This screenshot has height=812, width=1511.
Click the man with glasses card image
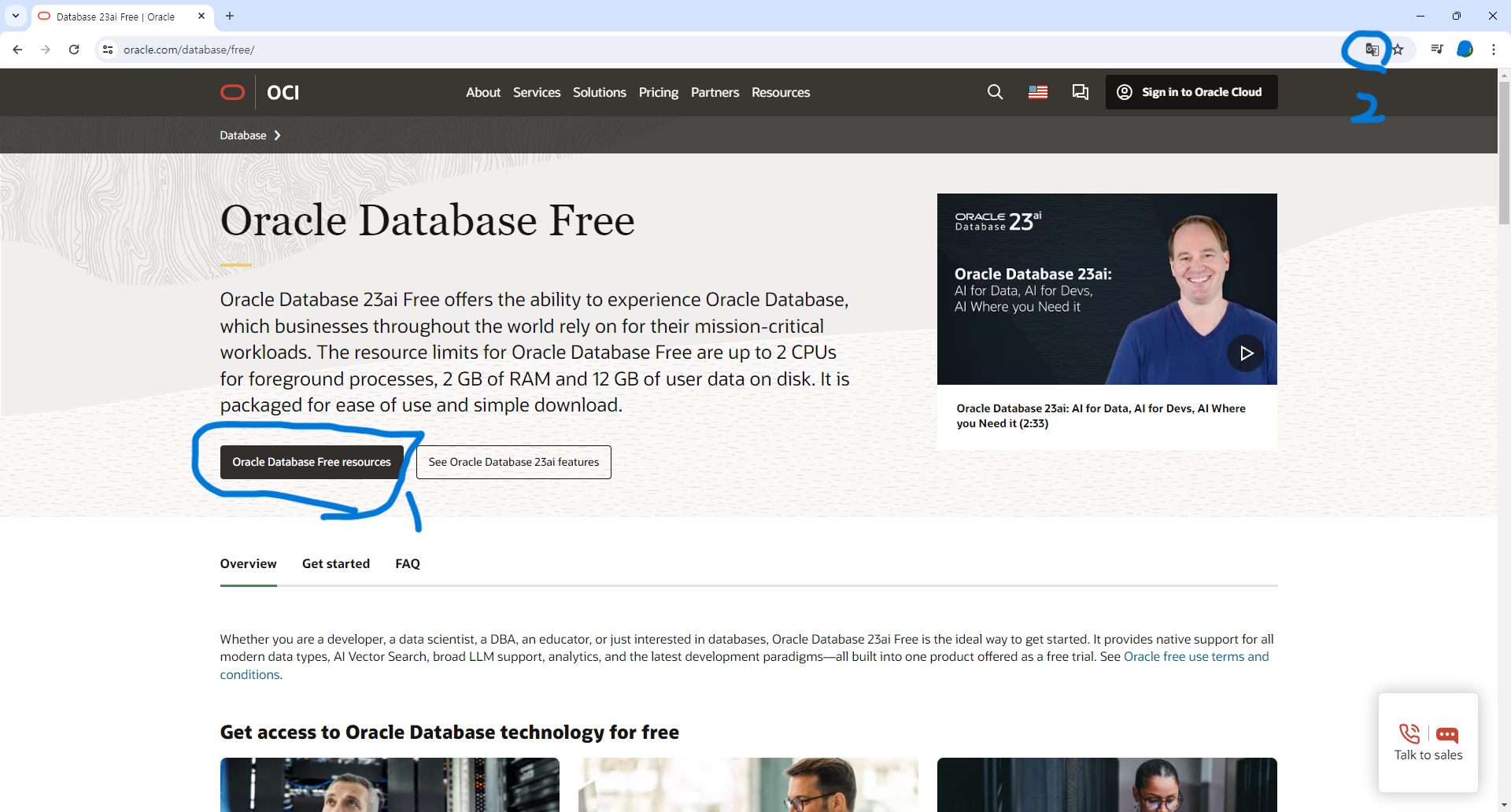pos(748,784)
